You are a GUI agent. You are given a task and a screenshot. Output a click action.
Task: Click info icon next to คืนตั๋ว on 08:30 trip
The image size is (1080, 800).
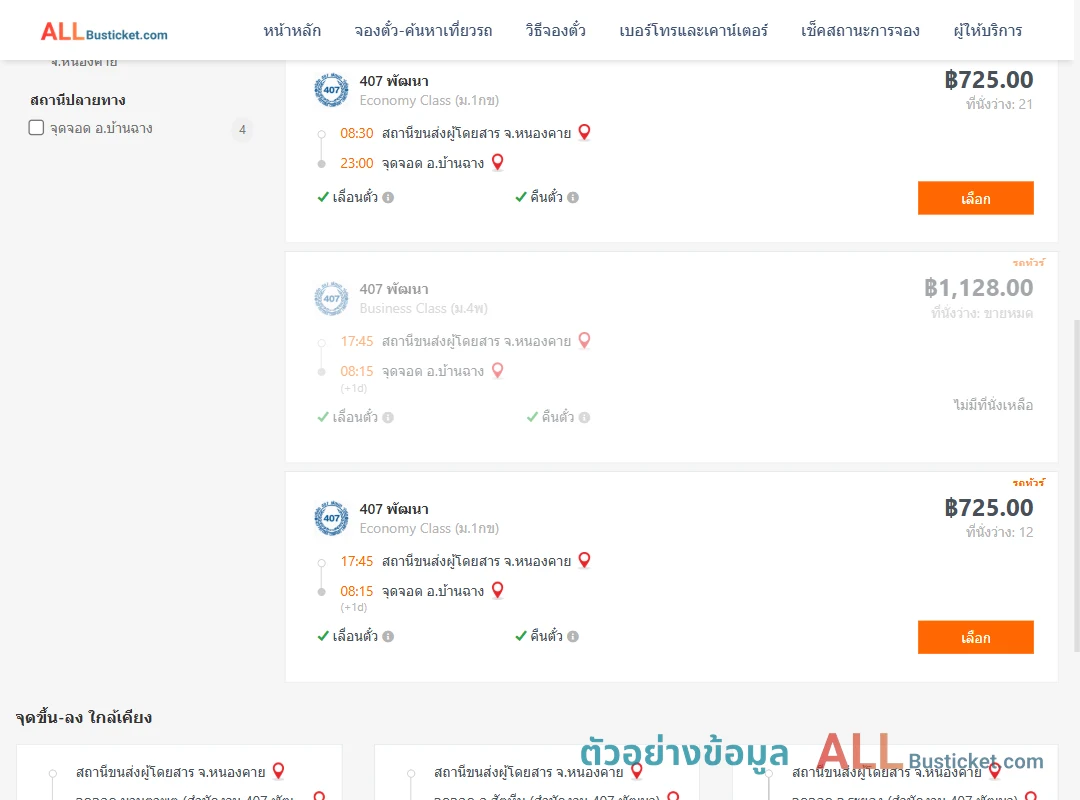pos(573,198)
